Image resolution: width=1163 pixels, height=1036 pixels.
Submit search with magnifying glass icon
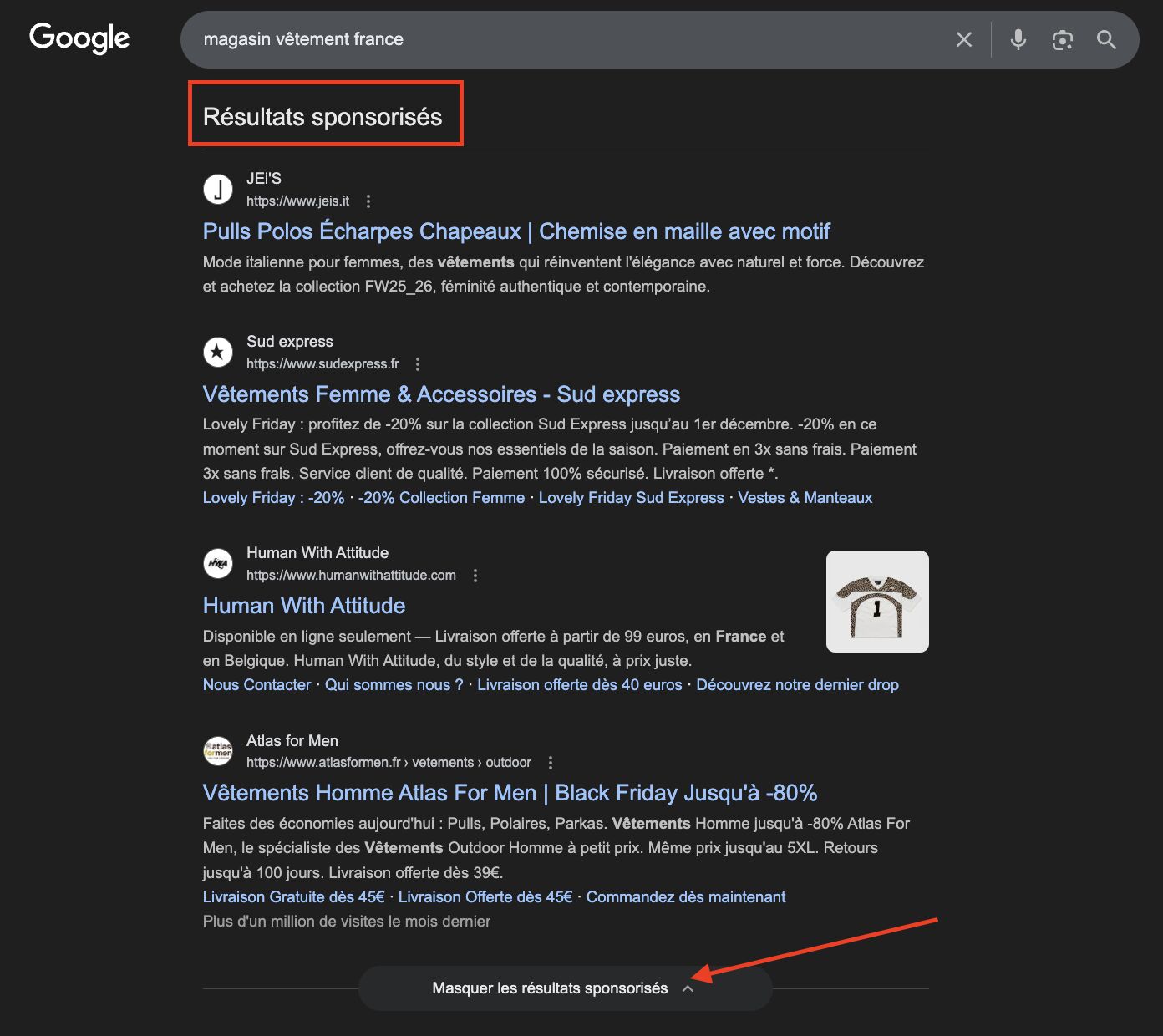[x=1106, y=39]
